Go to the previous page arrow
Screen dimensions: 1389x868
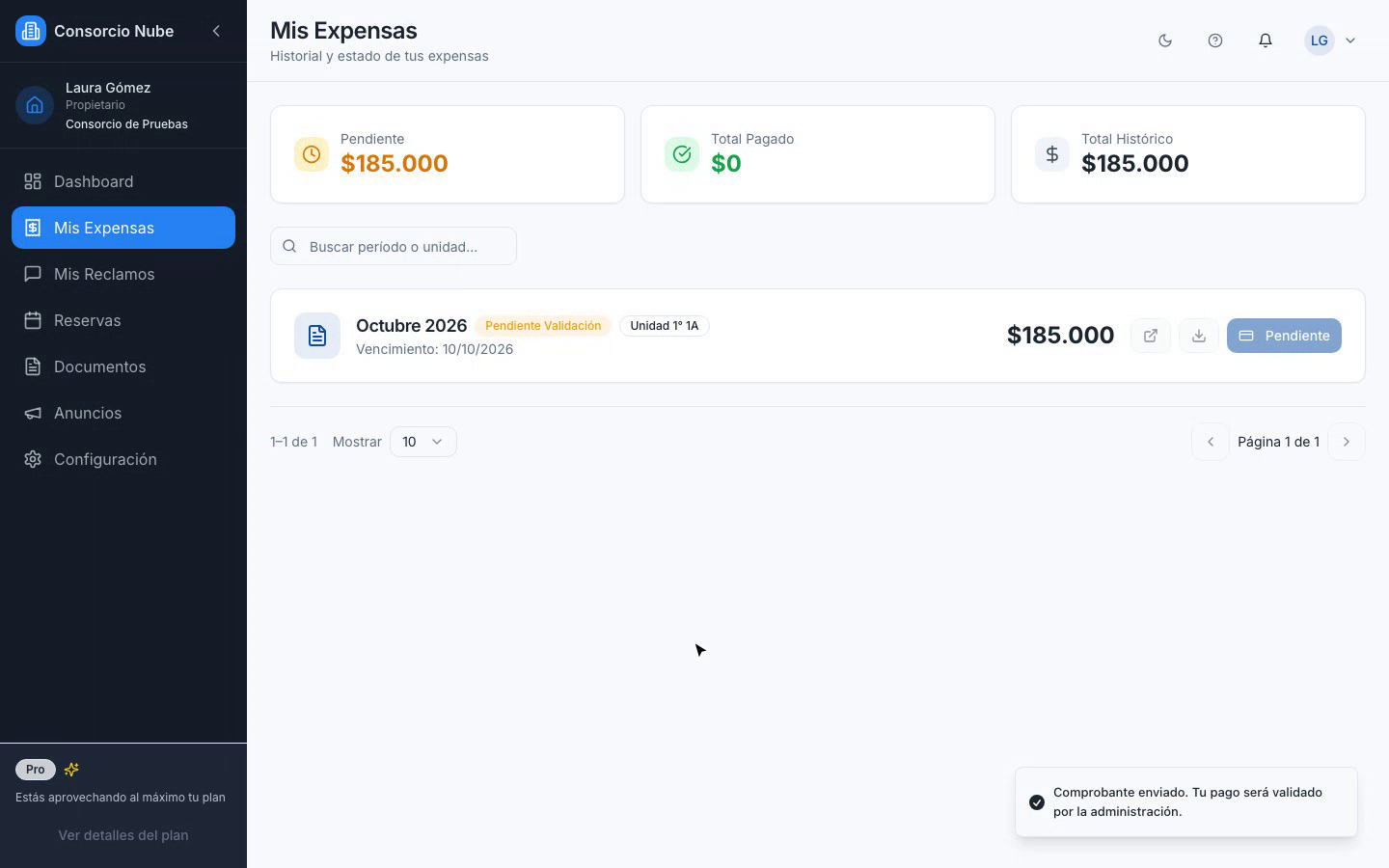(x=1211, y=442)
